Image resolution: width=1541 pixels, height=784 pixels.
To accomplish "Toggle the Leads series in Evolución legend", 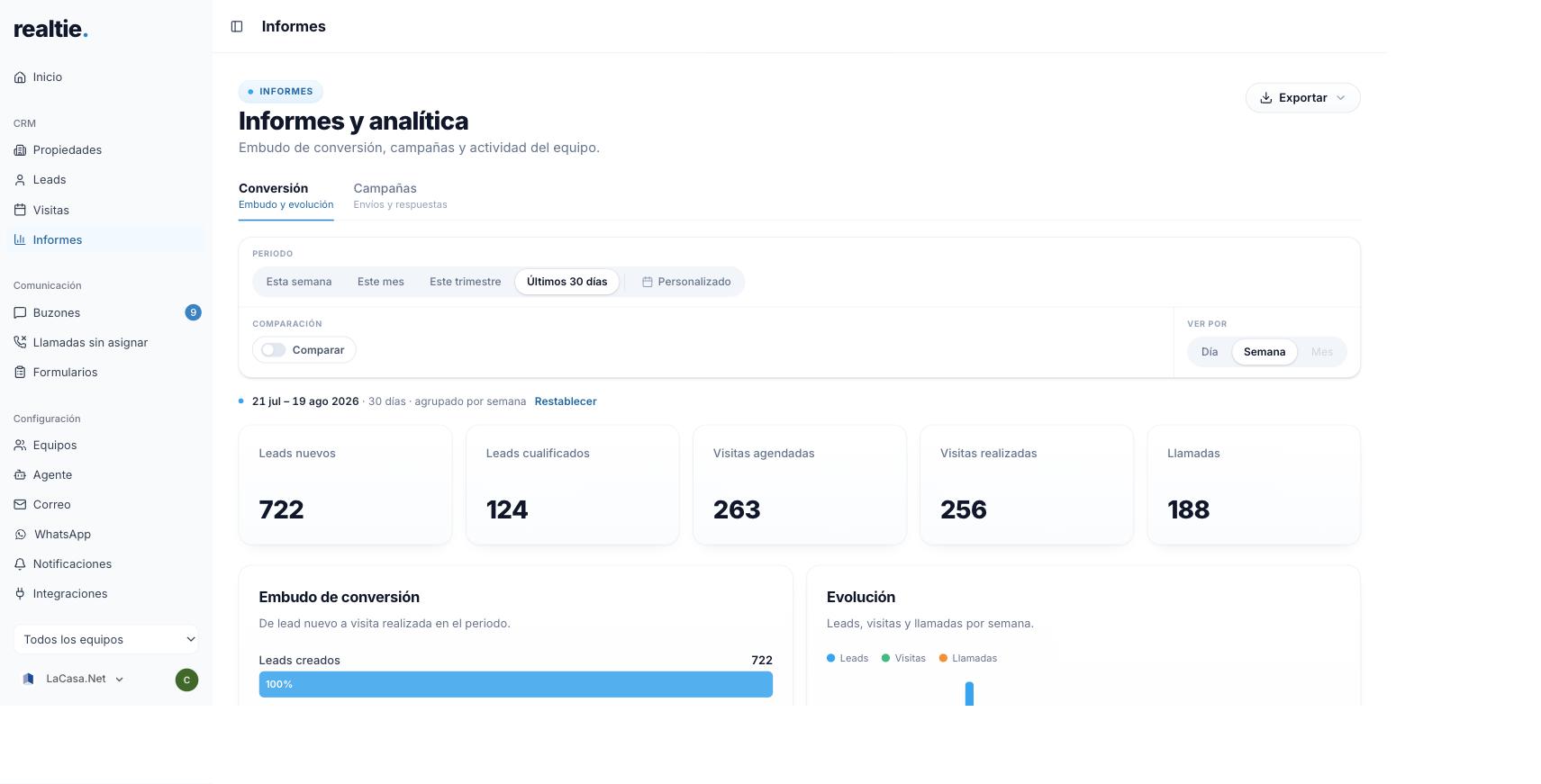I will 848,659.
